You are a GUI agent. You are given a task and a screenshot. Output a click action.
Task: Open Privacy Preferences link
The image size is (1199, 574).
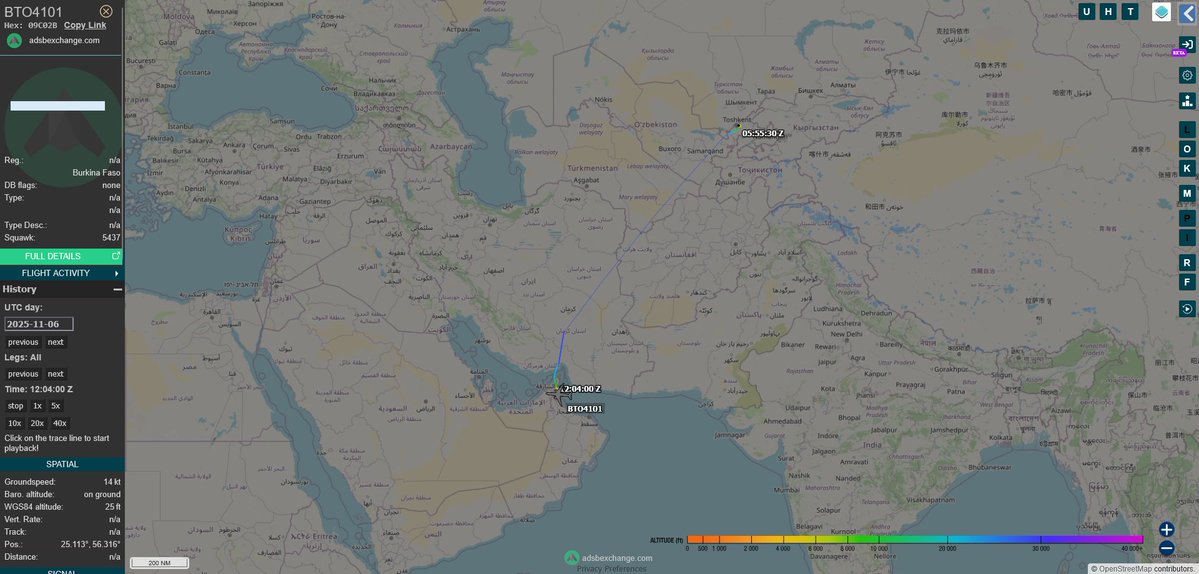612,569
